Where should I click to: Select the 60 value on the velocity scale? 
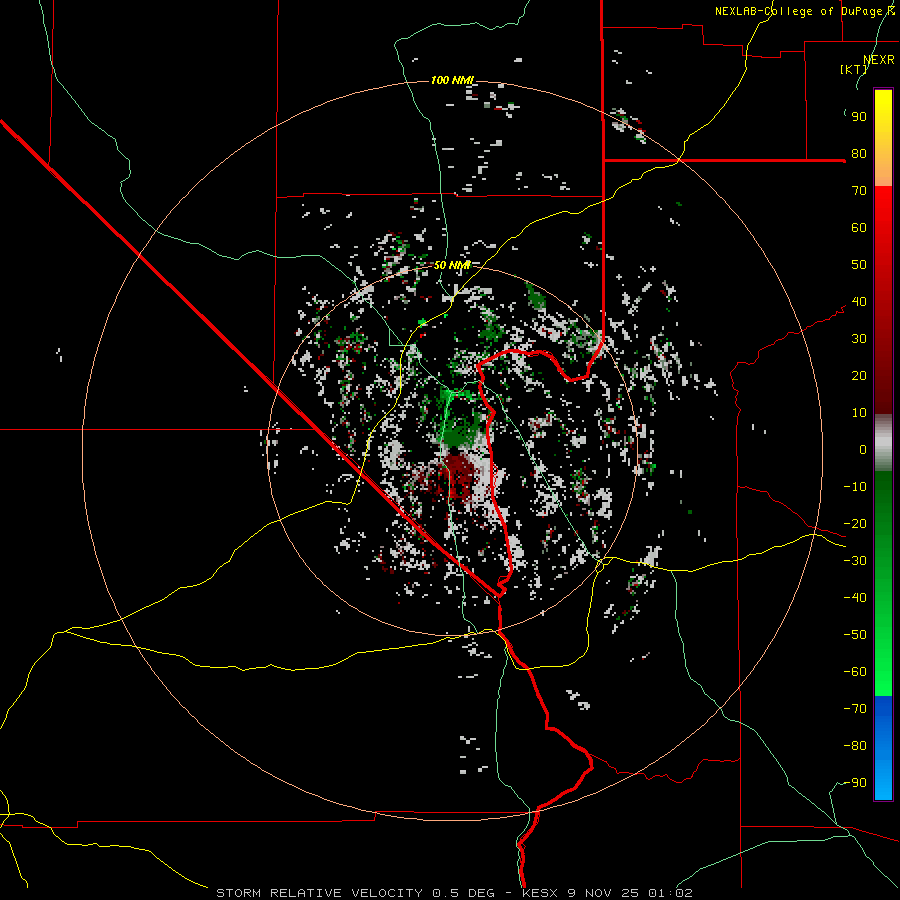click(859, 227)
